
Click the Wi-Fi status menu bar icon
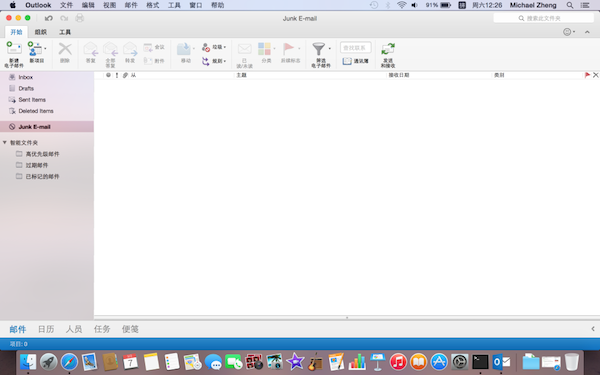coord(401,5)
